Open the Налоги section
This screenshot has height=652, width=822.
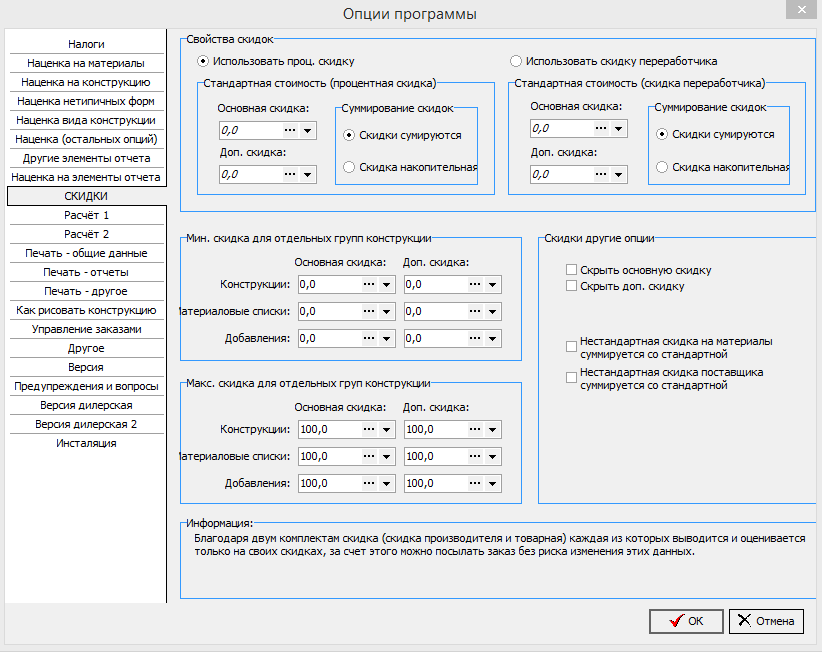click(x=86, y=44)
